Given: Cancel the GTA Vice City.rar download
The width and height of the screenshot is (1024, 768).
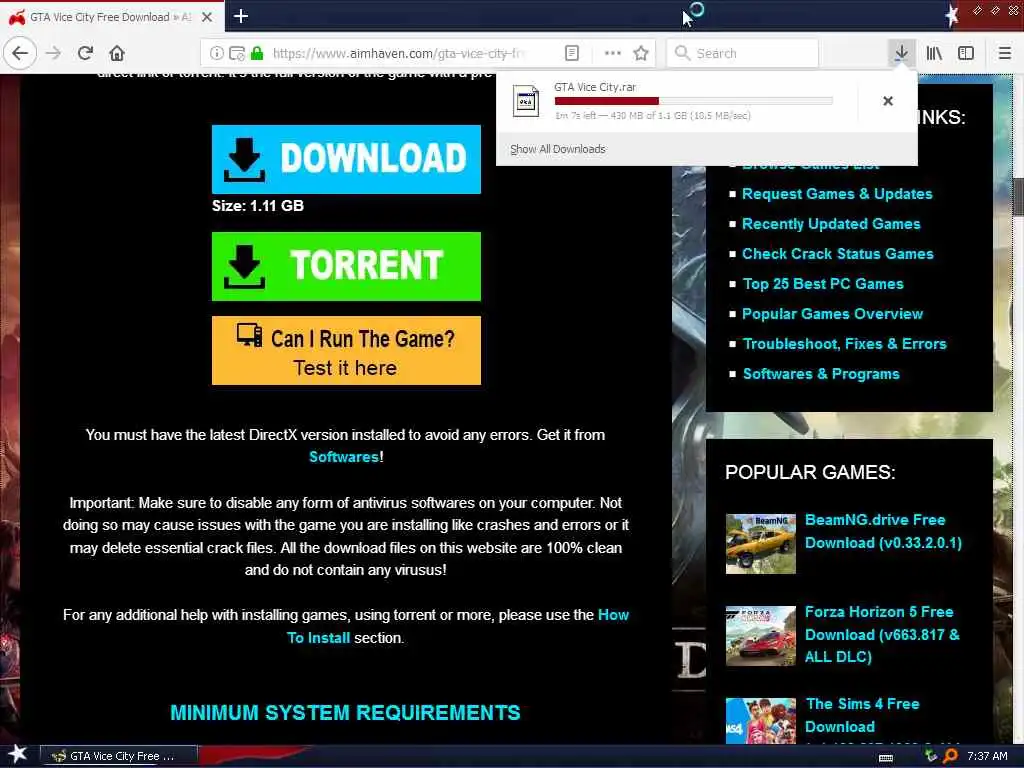Looking at the screenshot, I should (888, 101).
